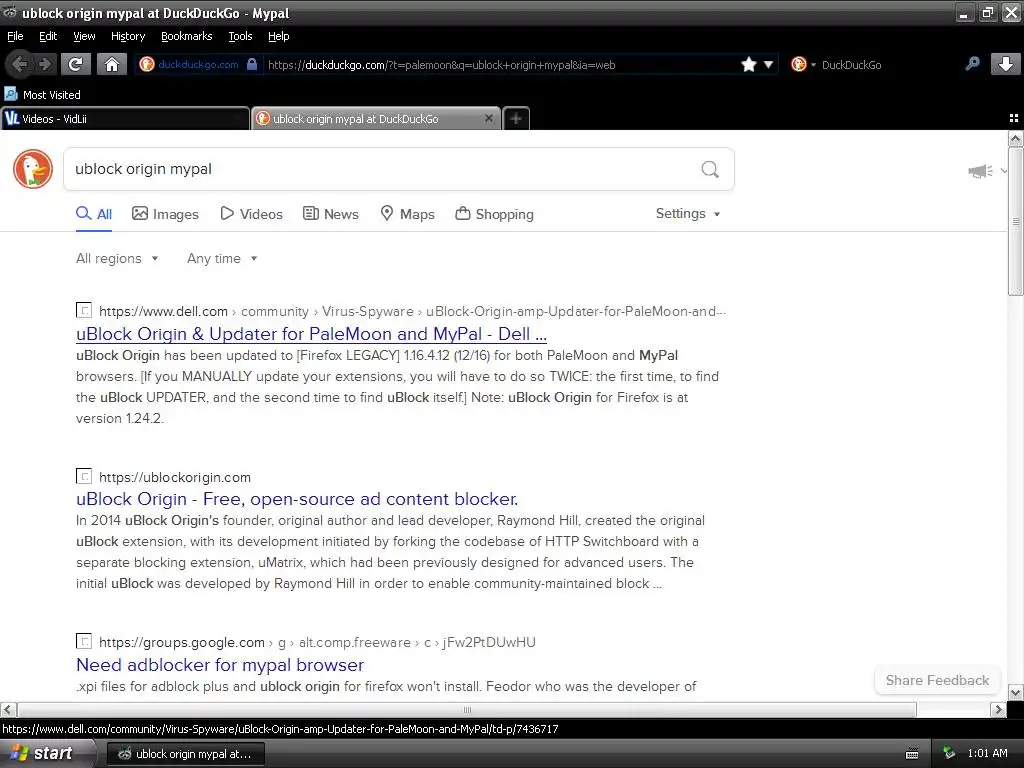This screenshot has width=1024, height=768.
Task: Click the address bar URL text
Action: 441,65
